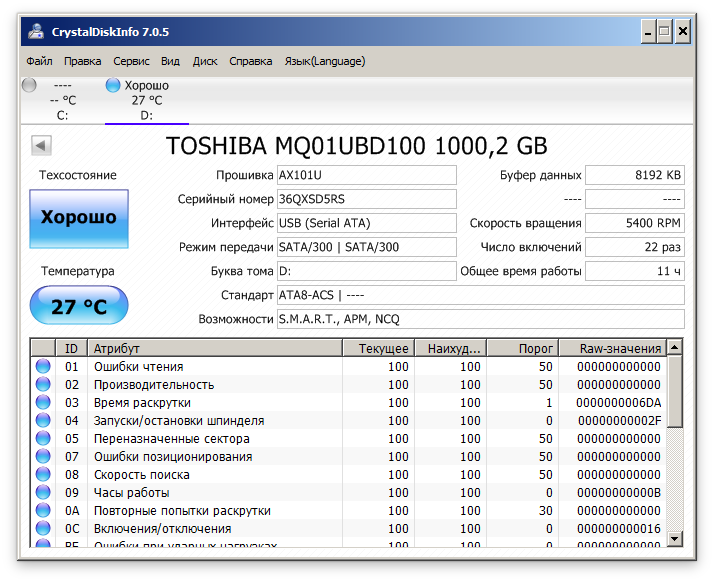Click the Скорость вращения value 5400 RPM

coord(635,223)
